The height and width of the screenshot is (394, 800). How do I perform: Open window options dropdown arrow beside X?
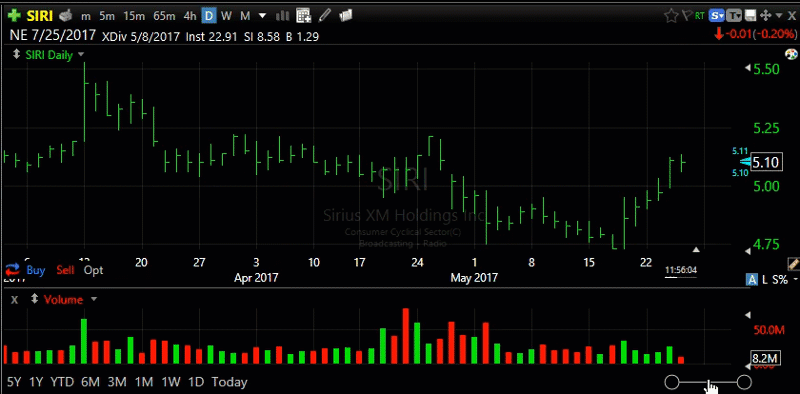click(779, 16)
